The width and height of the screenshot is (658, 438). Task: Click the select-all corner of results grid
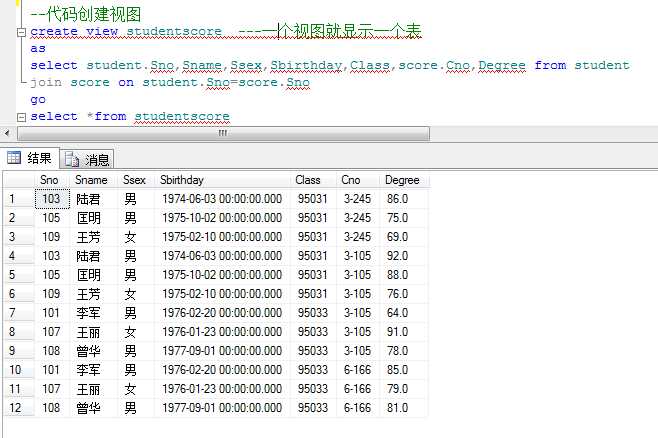coord(19,180)
